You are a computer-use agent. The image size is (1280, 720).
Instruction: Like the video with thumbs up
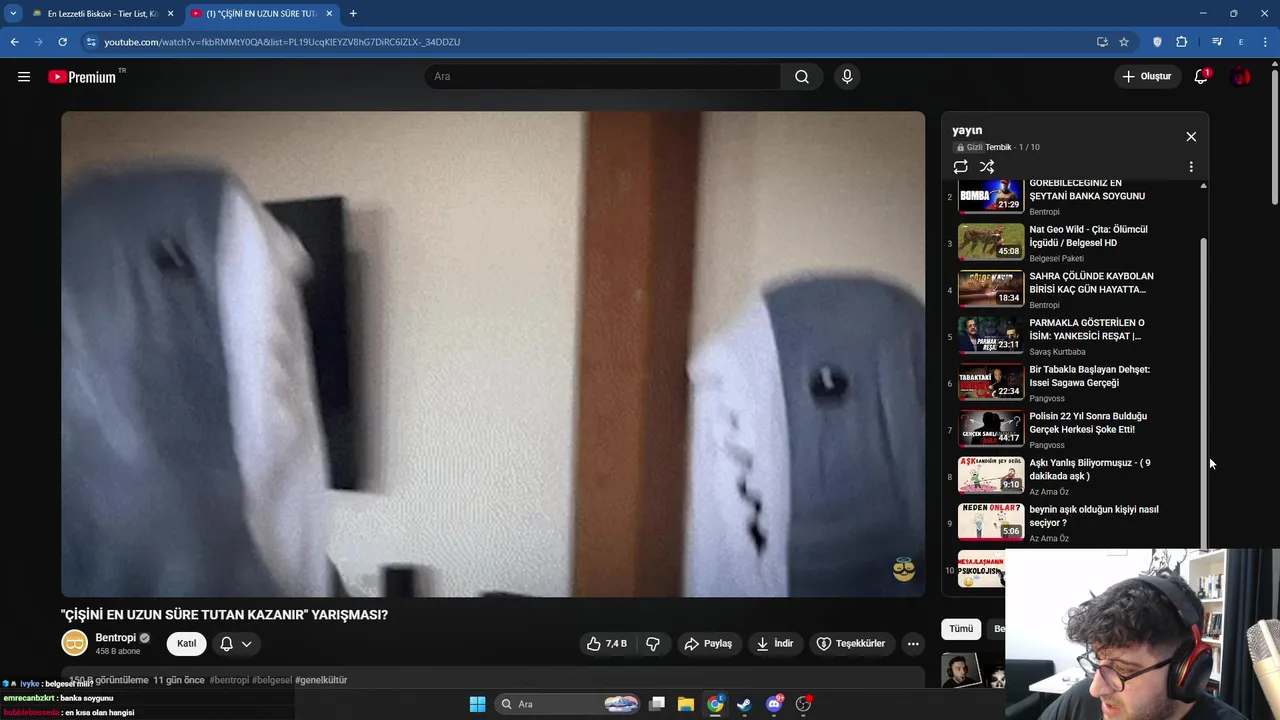(608, 644)
